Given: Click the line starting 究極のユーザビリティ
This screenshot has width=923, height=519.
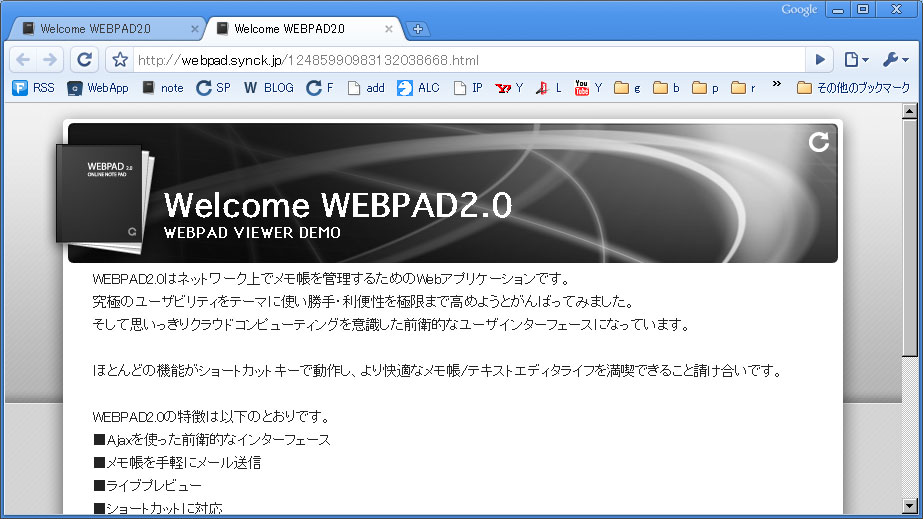Looking at the screenshot, I should pos(364,302).
